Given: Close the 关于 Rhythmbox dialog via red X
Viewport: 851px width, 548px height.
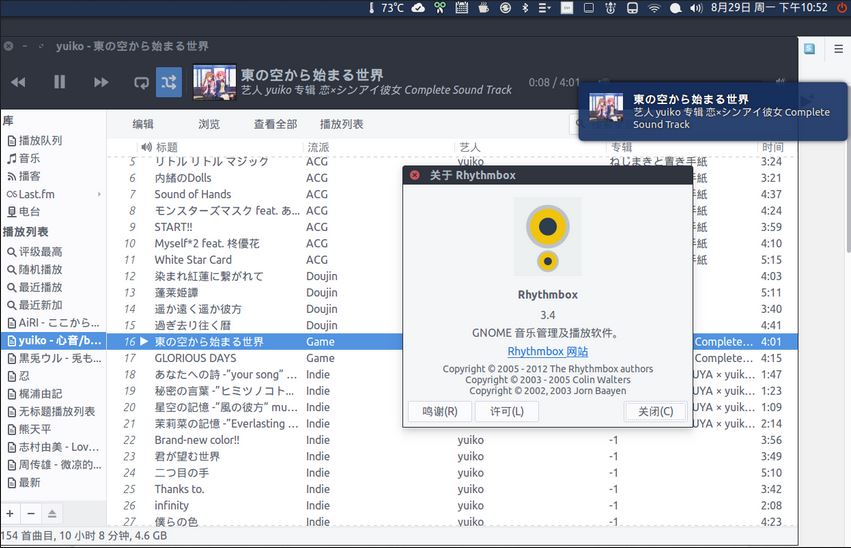Looking at the screenshot, I should coord(415,175).
